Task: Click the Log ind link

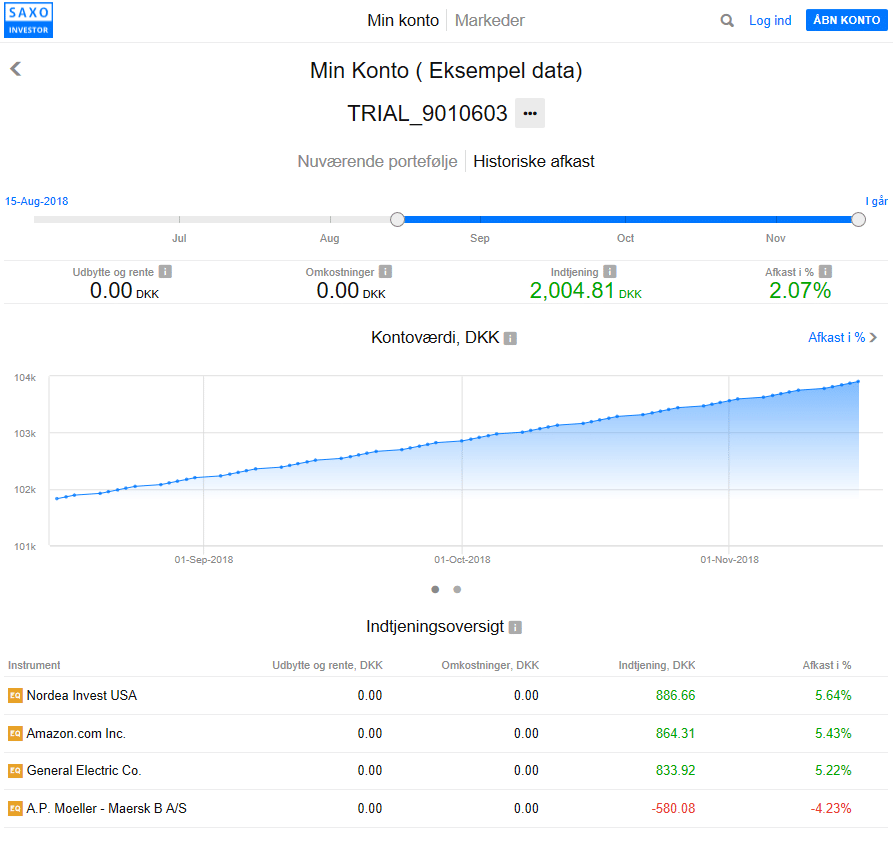Action: tap(770, 20)
